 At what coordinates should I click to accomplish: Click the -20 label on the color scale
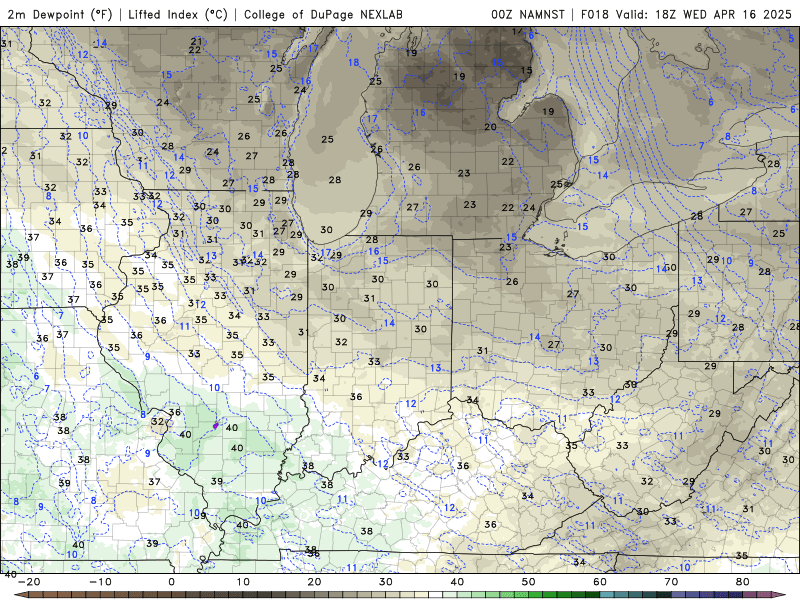pos(29,582)
